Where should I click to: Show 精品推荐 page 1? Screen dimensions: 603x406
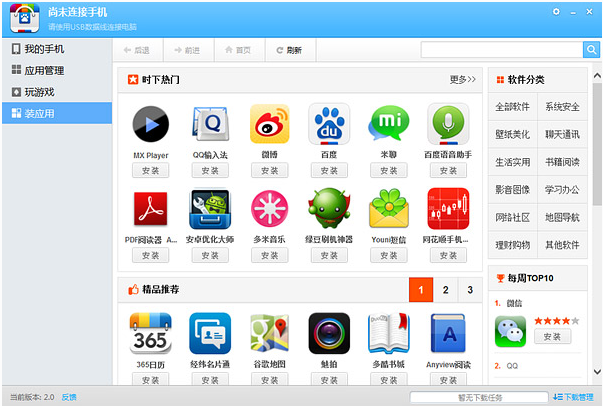(x=421, y=290)
